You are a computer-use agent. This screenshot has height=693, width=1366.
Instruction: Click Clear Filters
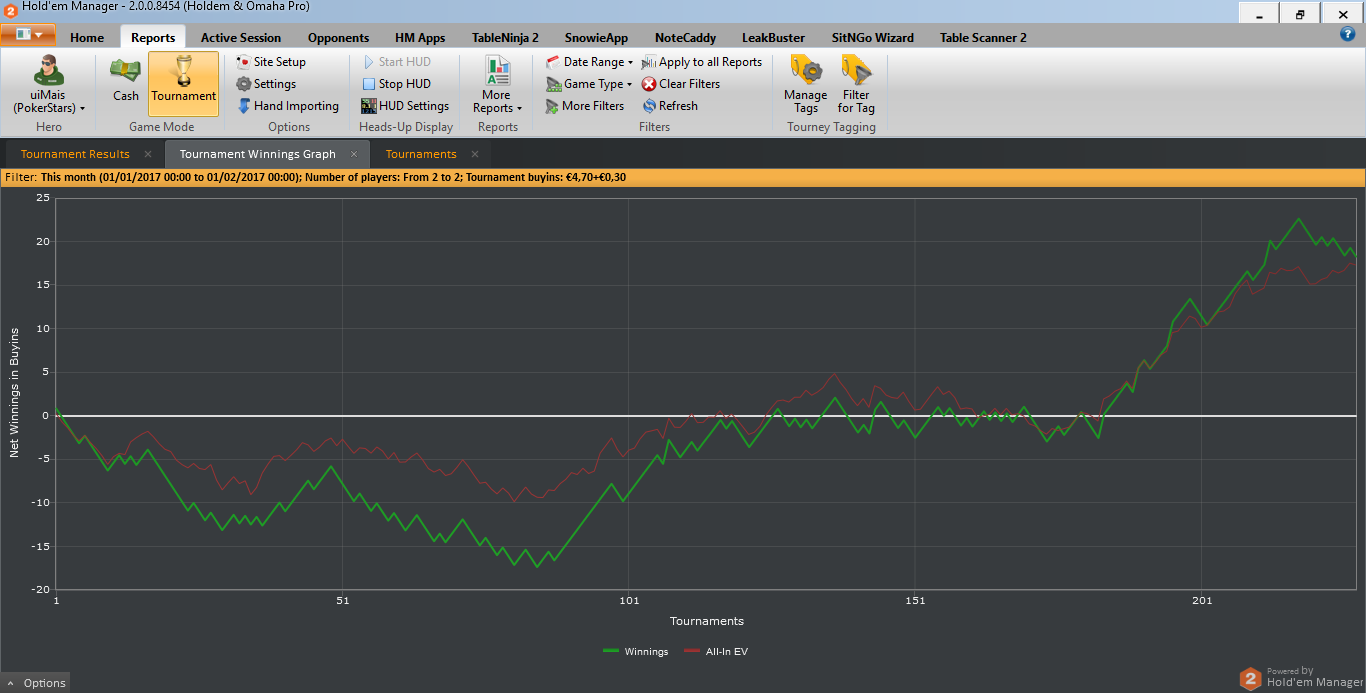click(x=681, y=84)
